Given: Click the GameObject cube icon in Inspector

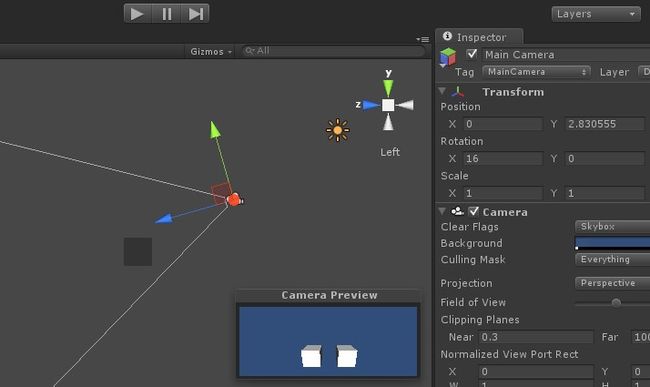Looking at the screenshot, I should pos(448,57).
